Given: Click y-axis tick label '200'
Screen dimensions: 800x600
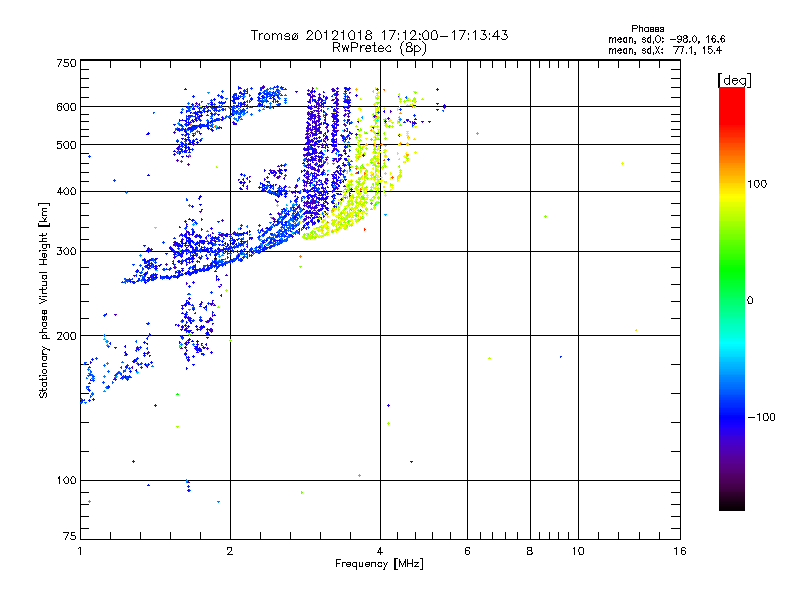Looking at the screenshot, I should point(66,336).
